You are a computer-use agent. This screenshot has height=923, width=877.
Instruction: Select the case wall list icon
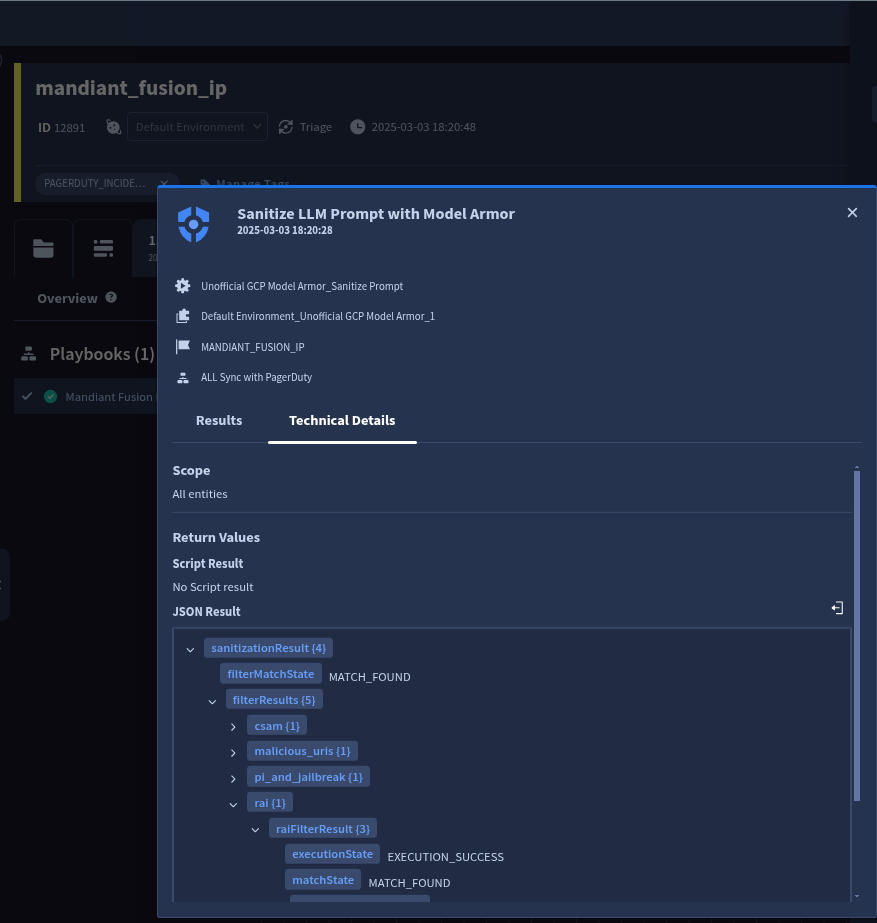click(x=102, y=248)
